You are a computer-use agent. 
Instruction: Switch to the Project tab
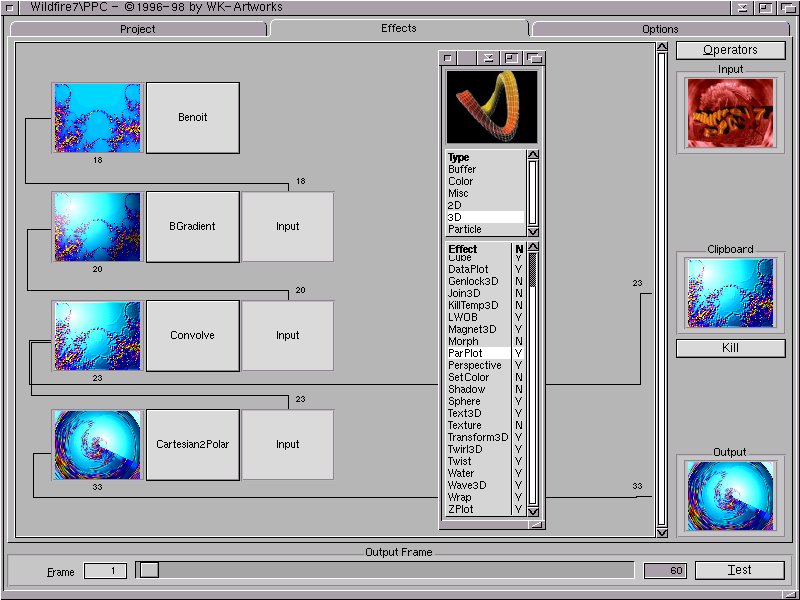[138, 29]
